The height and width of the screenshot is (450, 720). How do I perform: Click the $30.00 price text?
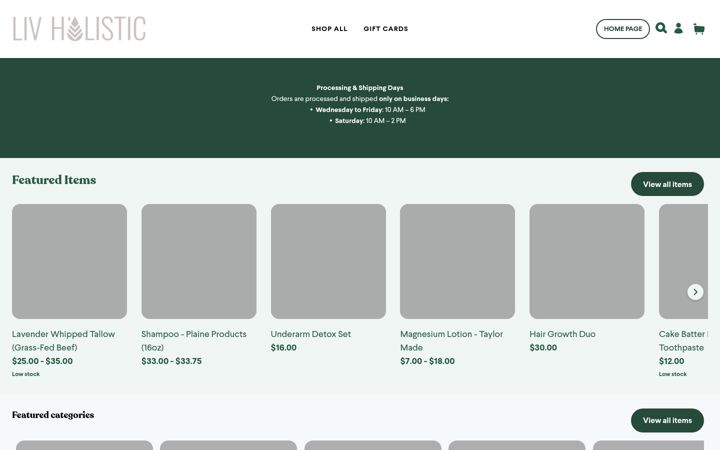tap(543, 348)
